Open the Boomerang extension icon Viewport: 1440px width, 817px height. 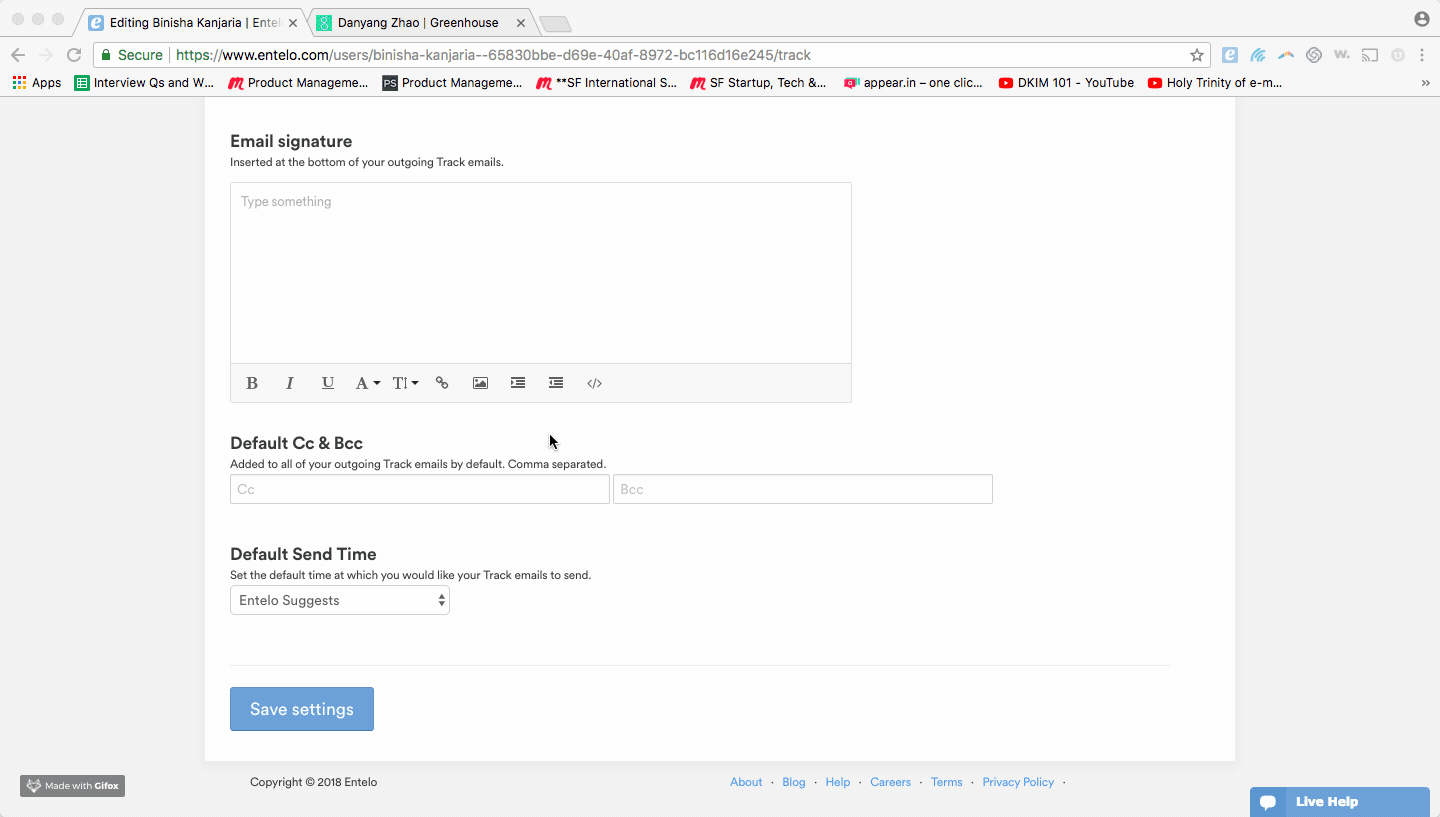1286,55
